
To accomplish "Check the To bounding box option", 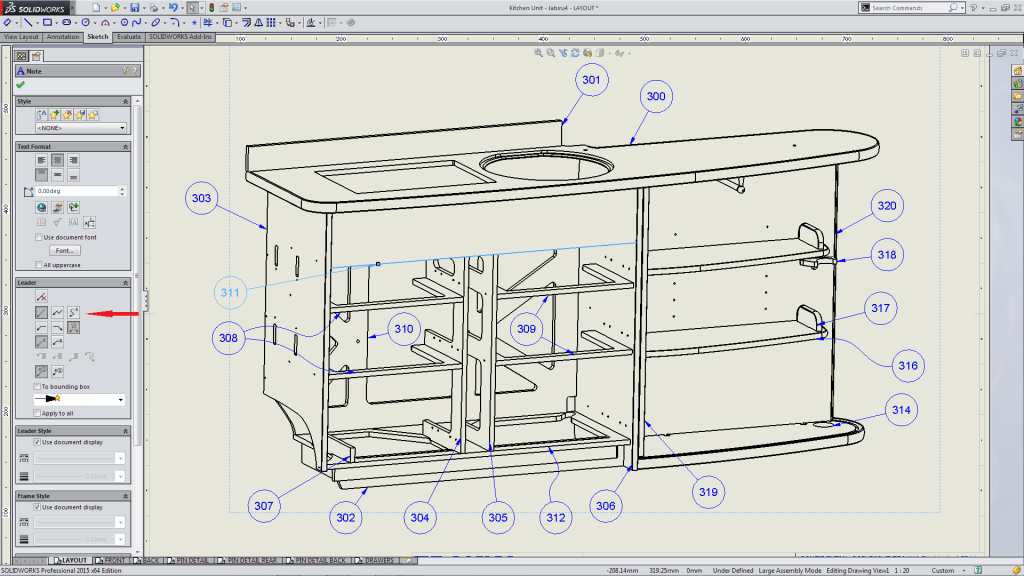I will (x=38, y=386).
